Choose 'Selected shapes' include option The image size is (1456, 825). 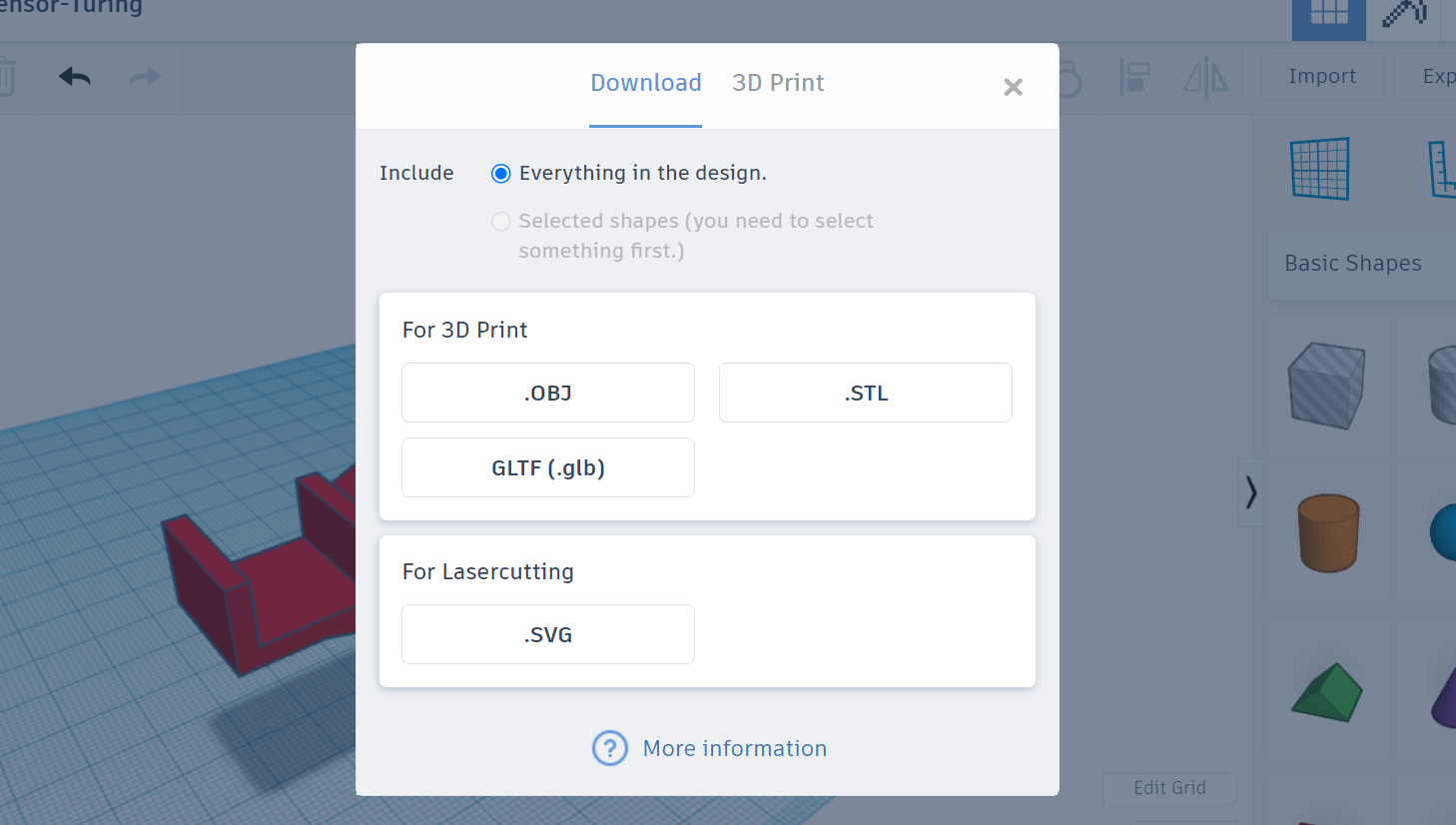coord(500,221)
